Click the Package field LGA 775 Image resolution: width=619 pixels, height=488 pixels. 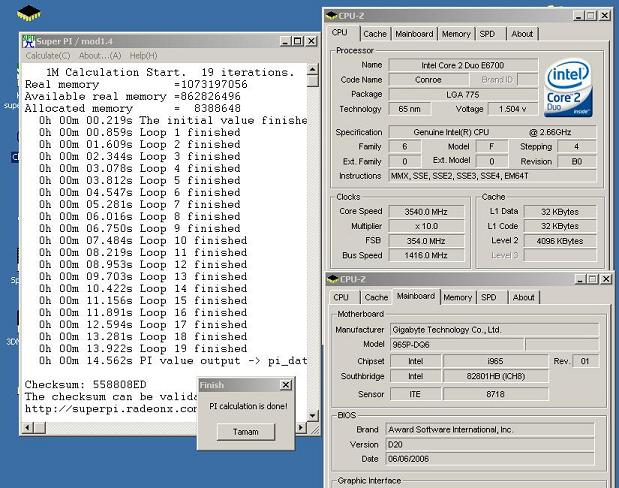(x=463, y=95)
